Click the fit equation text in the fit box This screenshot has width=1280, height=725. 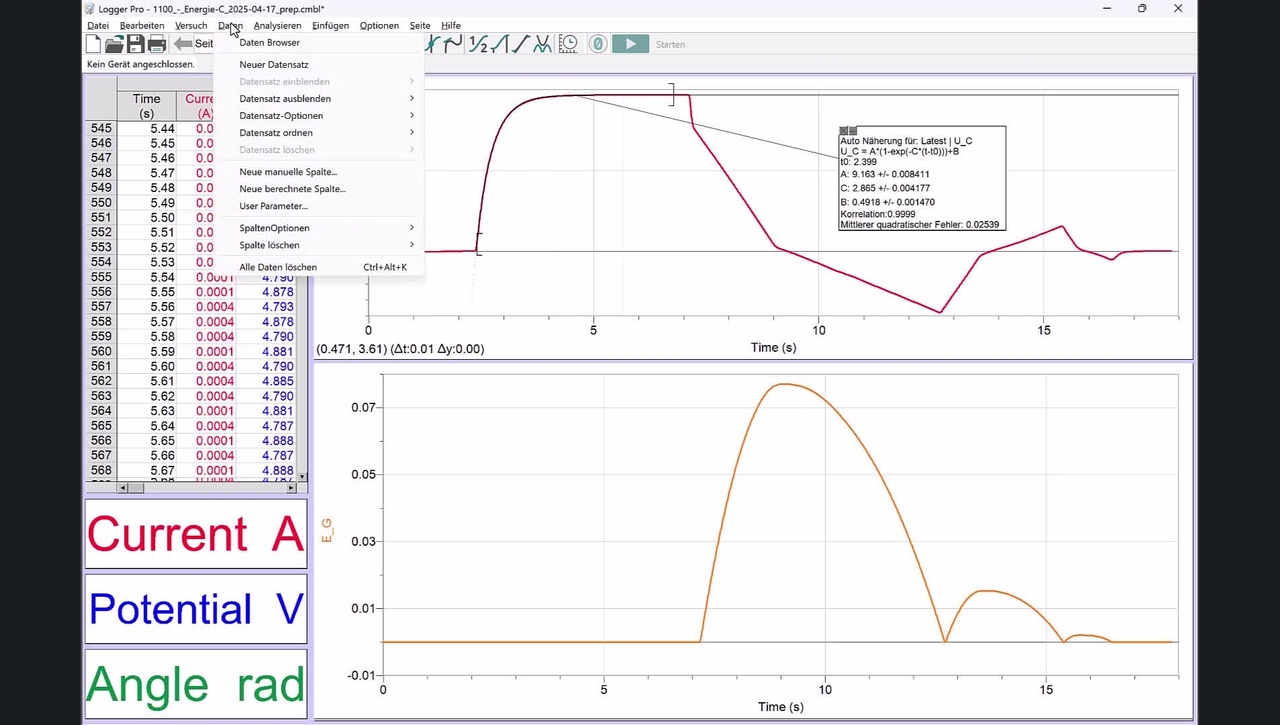pyautogui.click(x=900, y=151)
